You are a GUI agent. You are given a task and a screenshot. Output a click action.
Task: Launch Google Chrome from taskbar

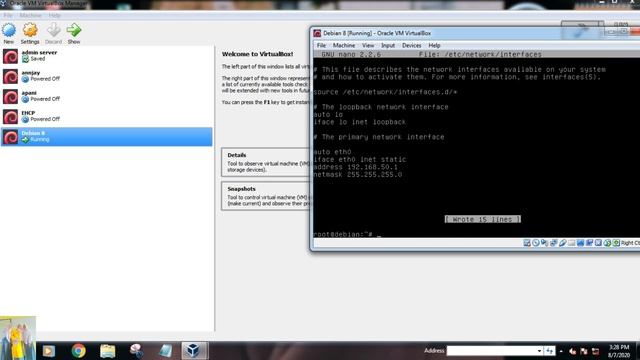[78, 351]
